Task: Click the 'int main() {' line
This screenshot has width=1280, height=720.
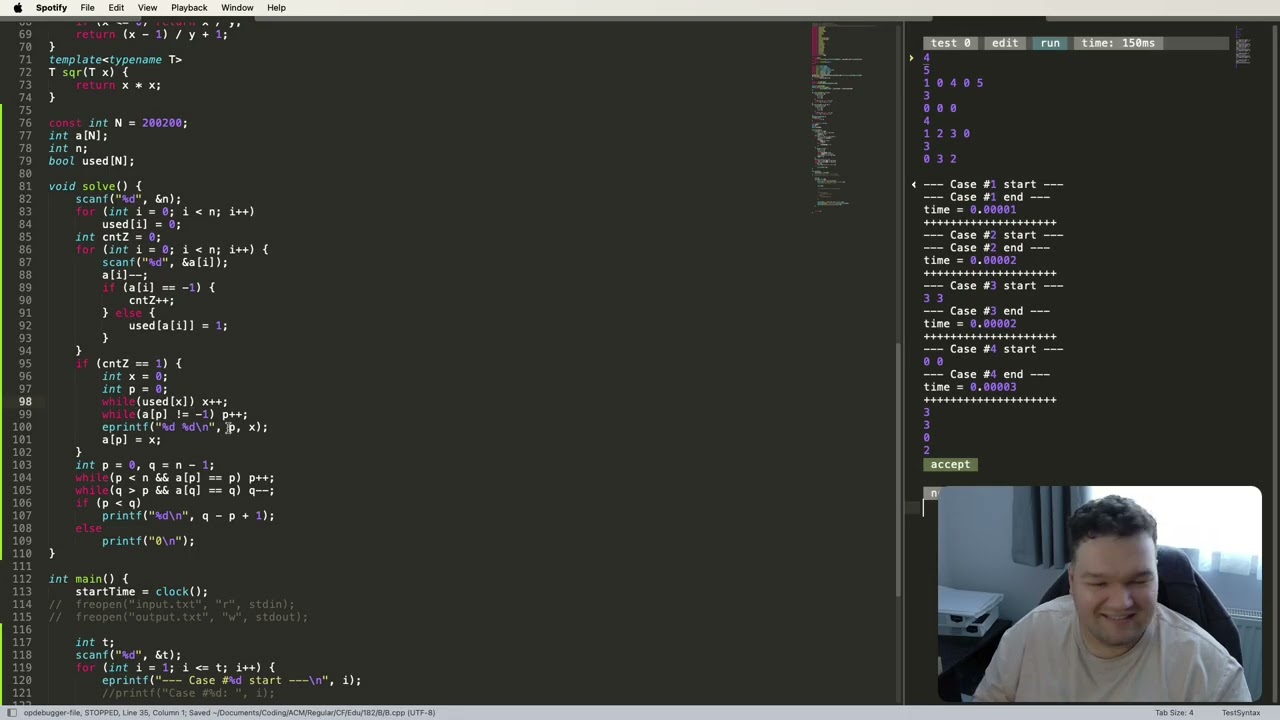Action: [88, 579]
